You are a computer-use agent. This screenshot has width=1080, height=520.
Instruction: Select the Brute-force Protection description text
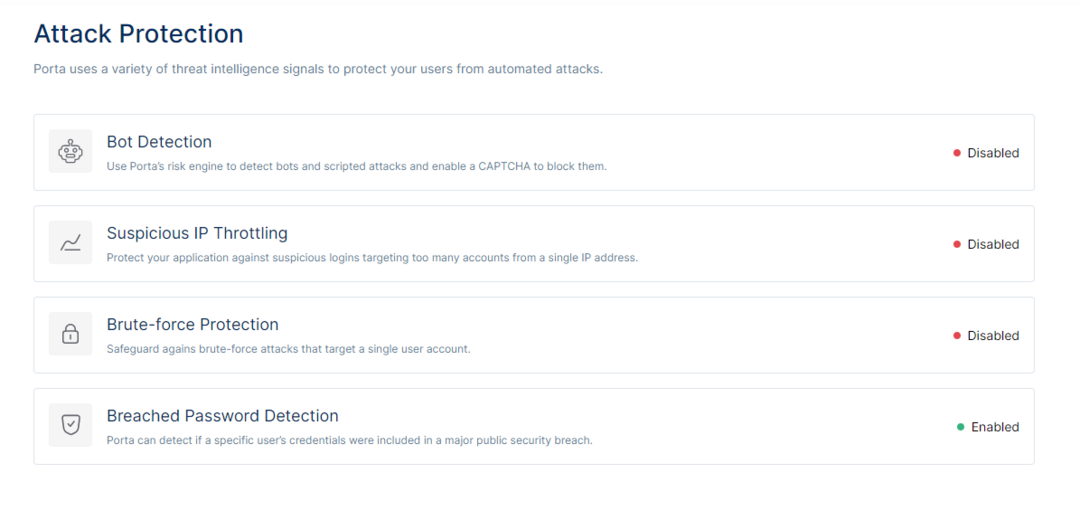coord(289,349)
